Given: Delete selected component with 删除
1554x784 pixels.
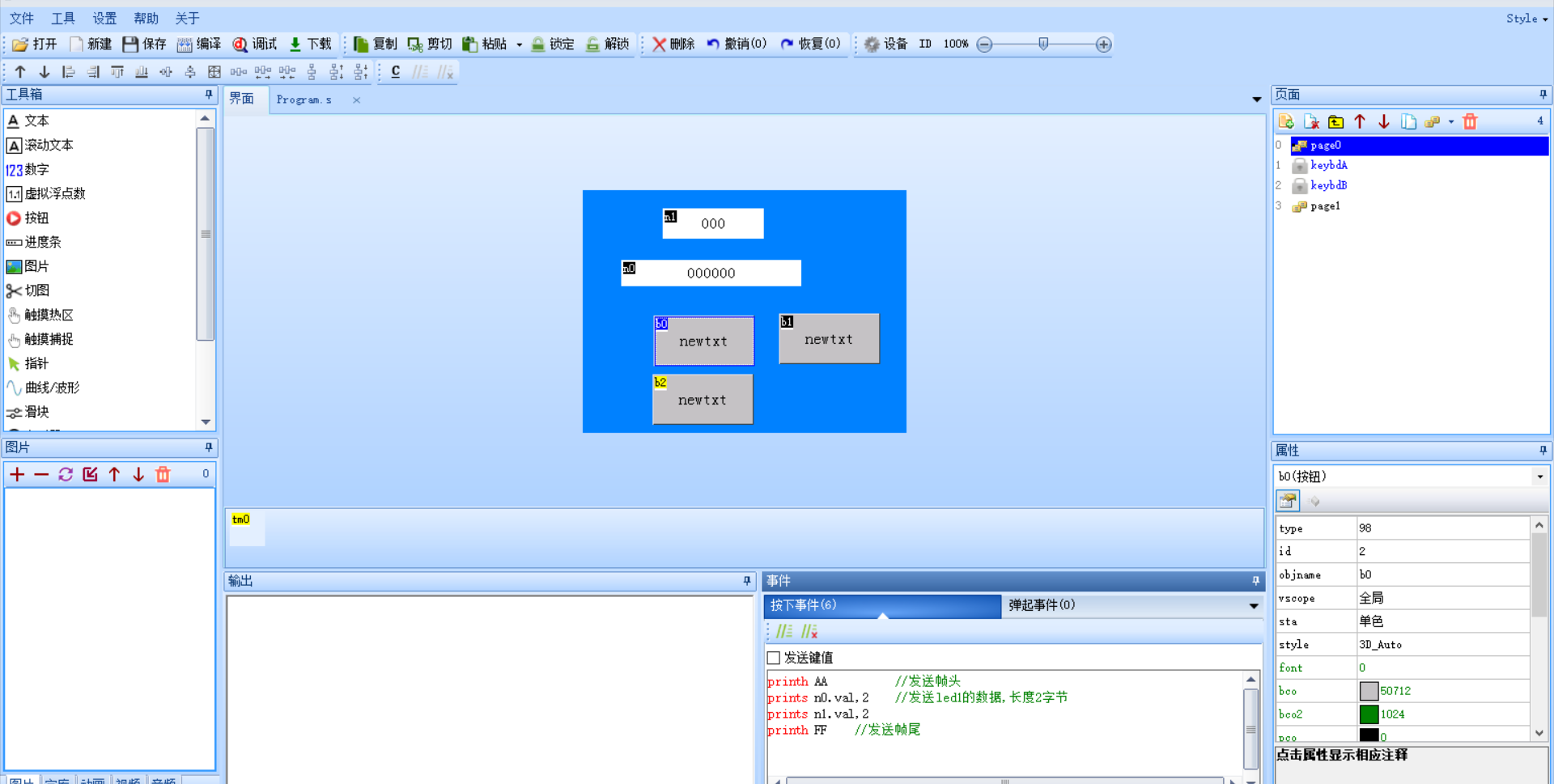Looking at the screenshot, I should pos(673,44).
